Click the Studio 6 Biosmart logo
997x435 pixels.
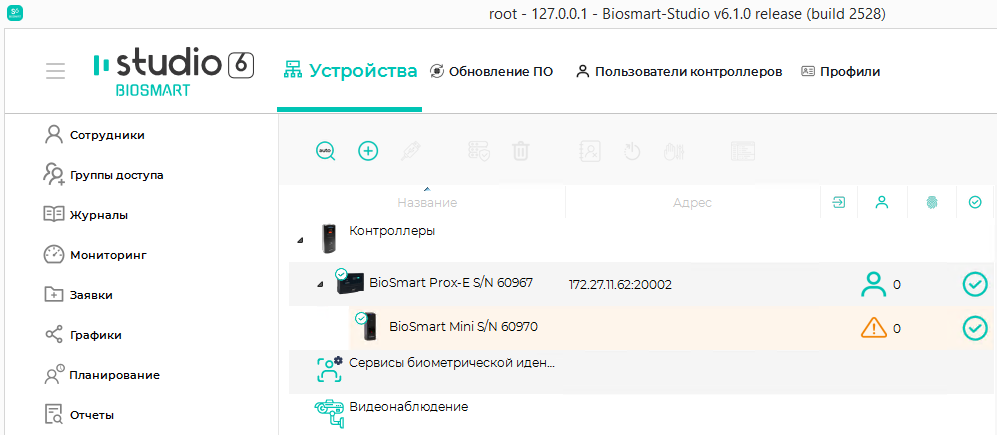[174, 71]
